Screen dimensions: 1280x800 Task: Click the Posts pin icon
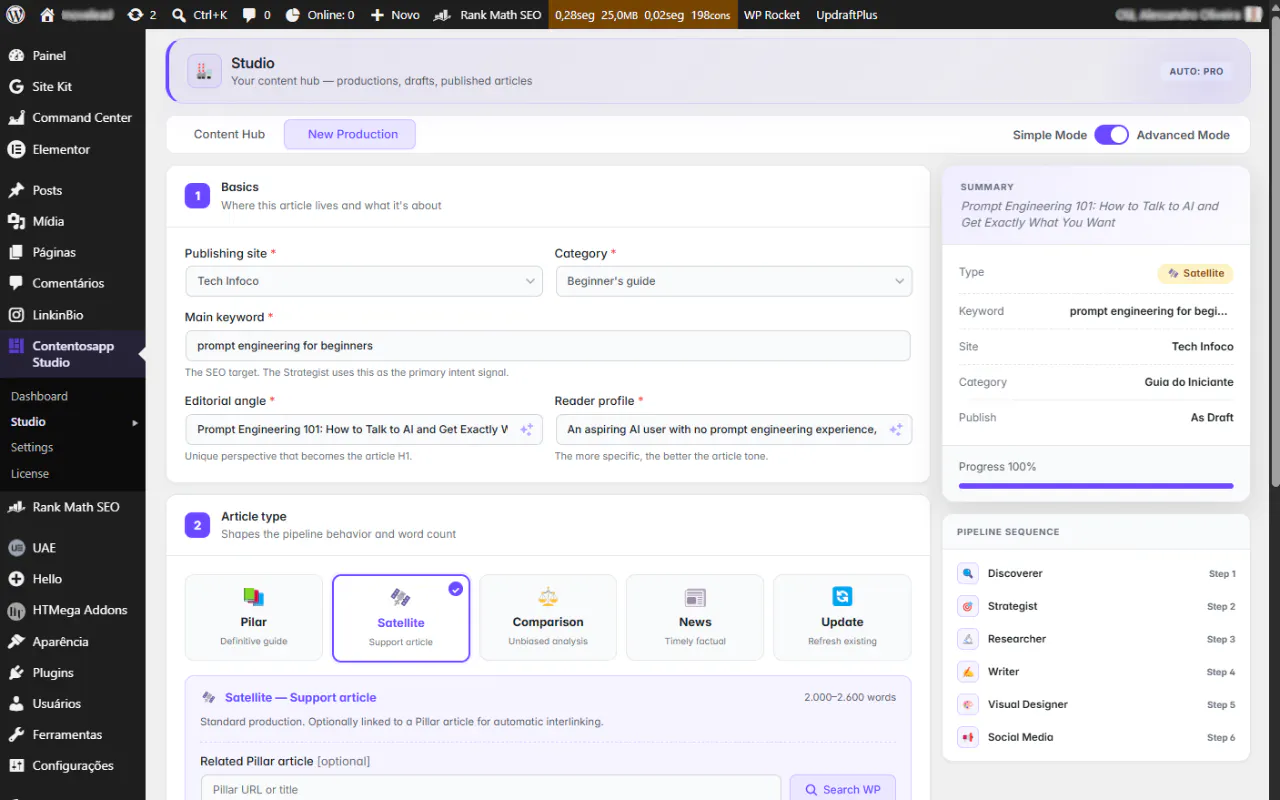pyautogui.click(x=16, y=190)
